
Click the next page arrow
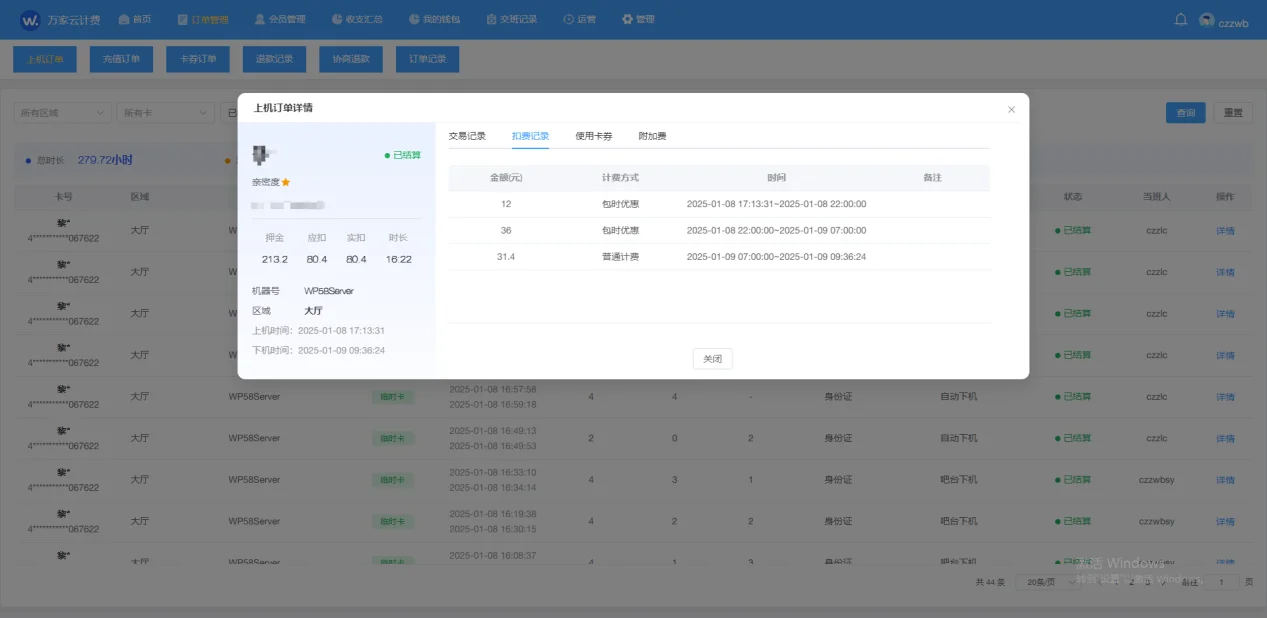tap(1166, 582)
